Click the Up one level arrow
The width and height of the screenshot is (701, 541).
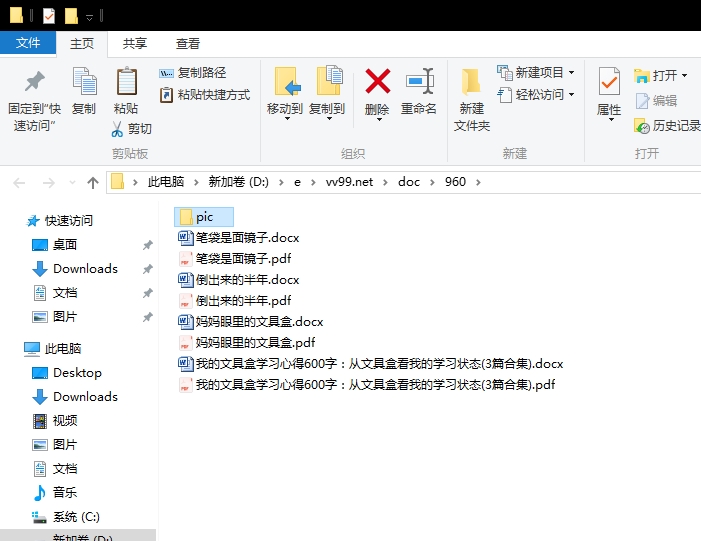(x=93, y=182)
